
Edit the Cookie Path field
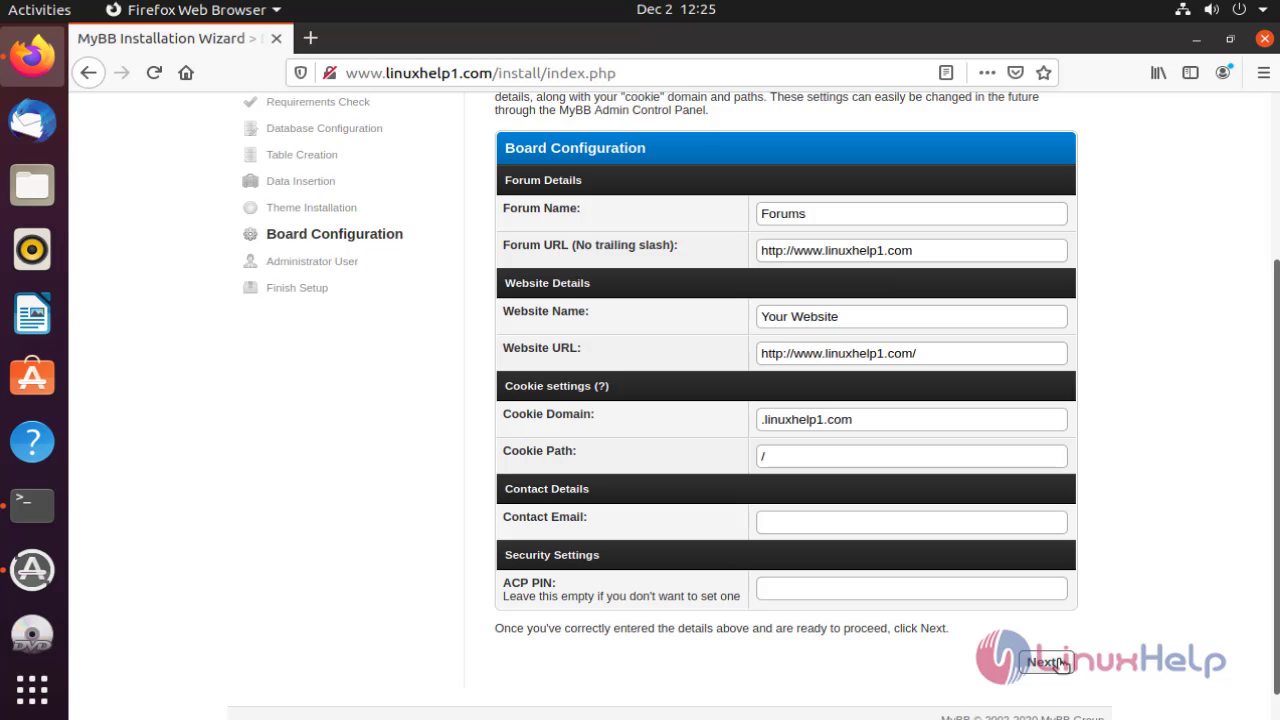(911, 457)
